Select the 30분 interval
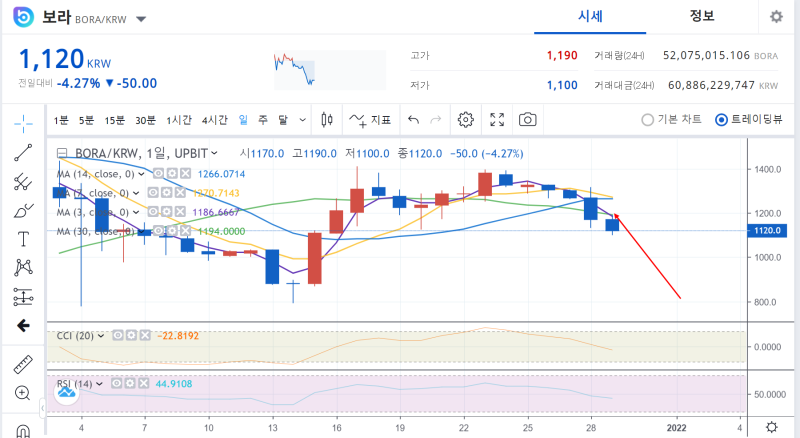This screenshot has height=438, width=800. point(145,120)
